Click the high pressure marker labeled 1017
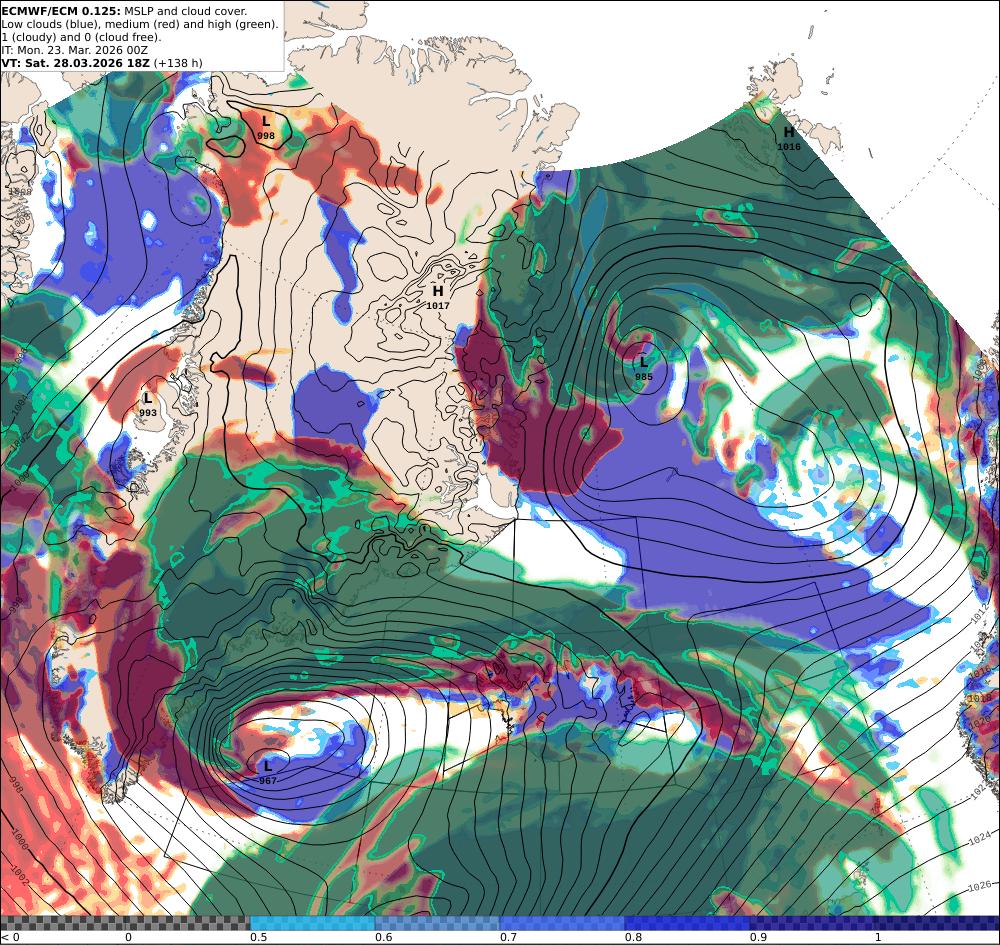 [x=438, y=297]
